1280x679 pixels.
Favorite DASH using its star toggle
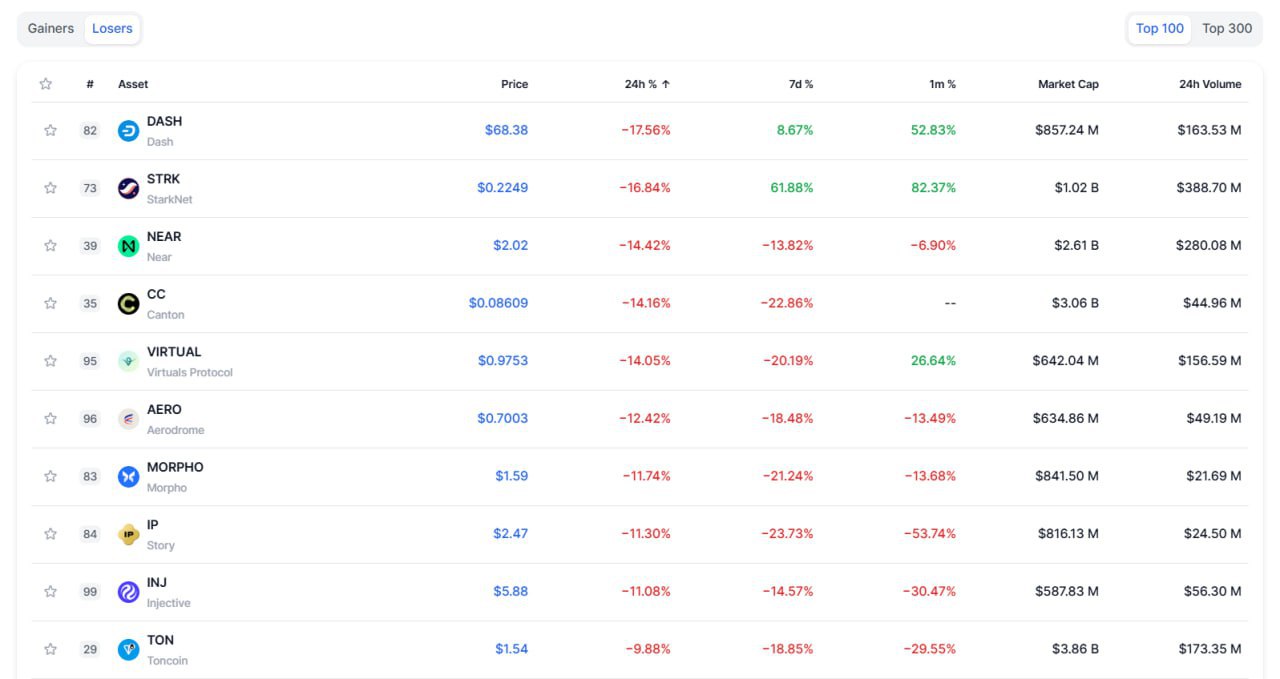(x=50, y=131)
